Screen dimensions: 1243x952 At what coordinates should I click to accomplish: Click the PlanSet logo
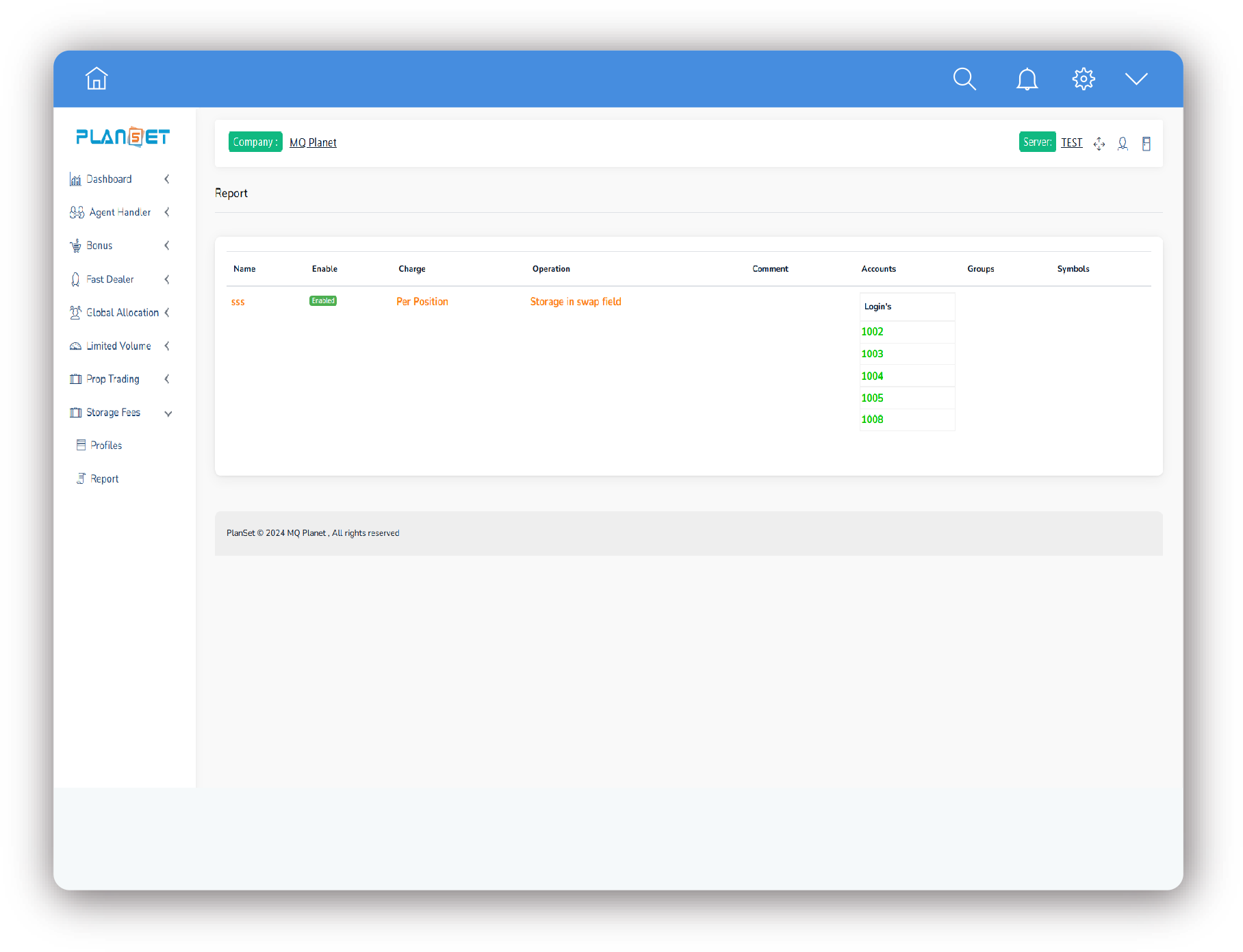(x=123, y=137)
